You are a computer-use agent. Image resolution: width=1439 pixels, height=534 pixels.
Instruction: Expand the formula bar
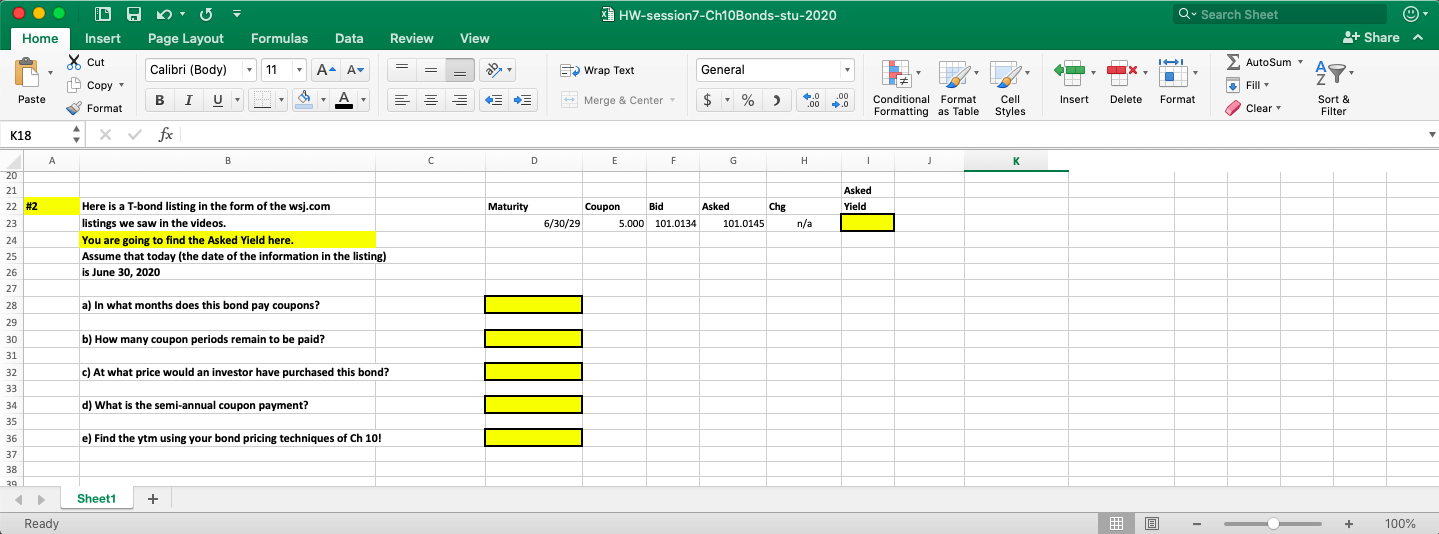[x=1431, y=134]
